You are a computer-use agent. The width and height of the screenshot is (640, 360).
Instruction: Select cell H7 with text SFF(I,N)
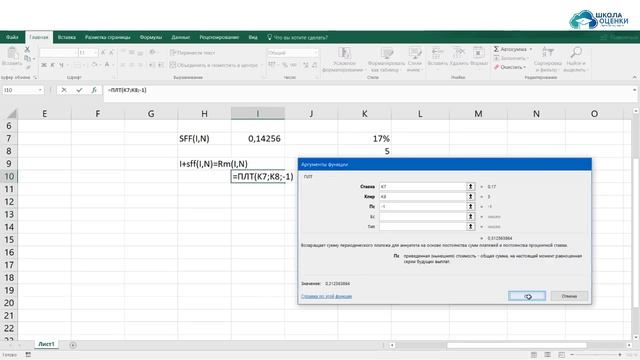204,138
